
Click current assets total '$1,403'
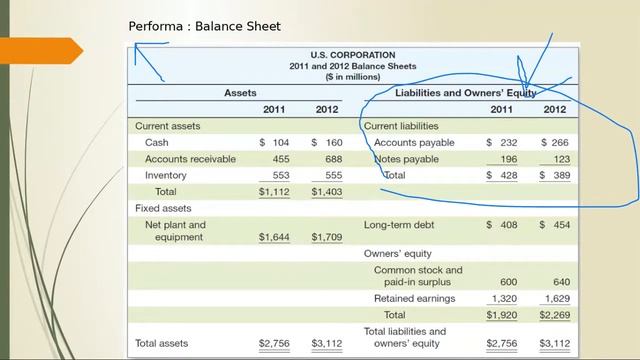point(327,192)
